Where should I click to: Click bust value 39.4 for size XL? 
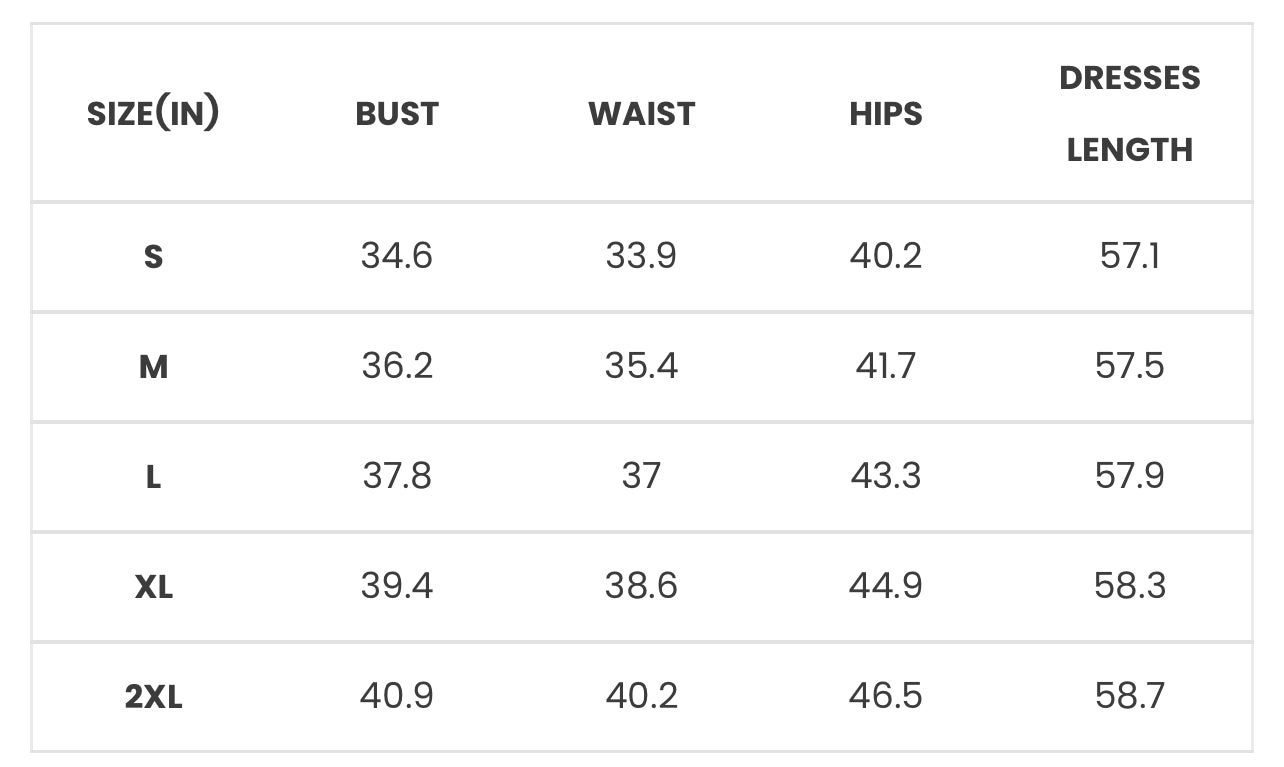[397, 586]
